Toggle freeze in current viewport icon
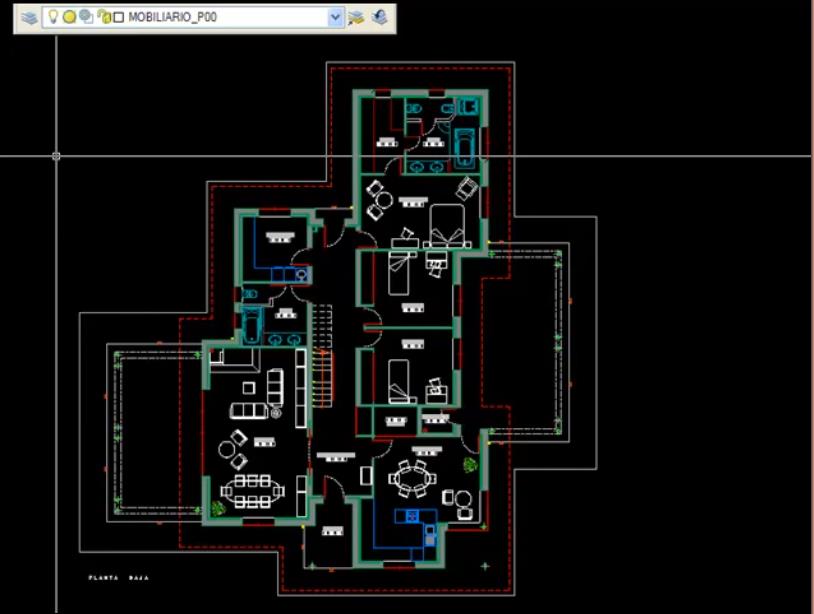Image resolution: width=814 pixels, height=614 pixels. coord(86,17)
